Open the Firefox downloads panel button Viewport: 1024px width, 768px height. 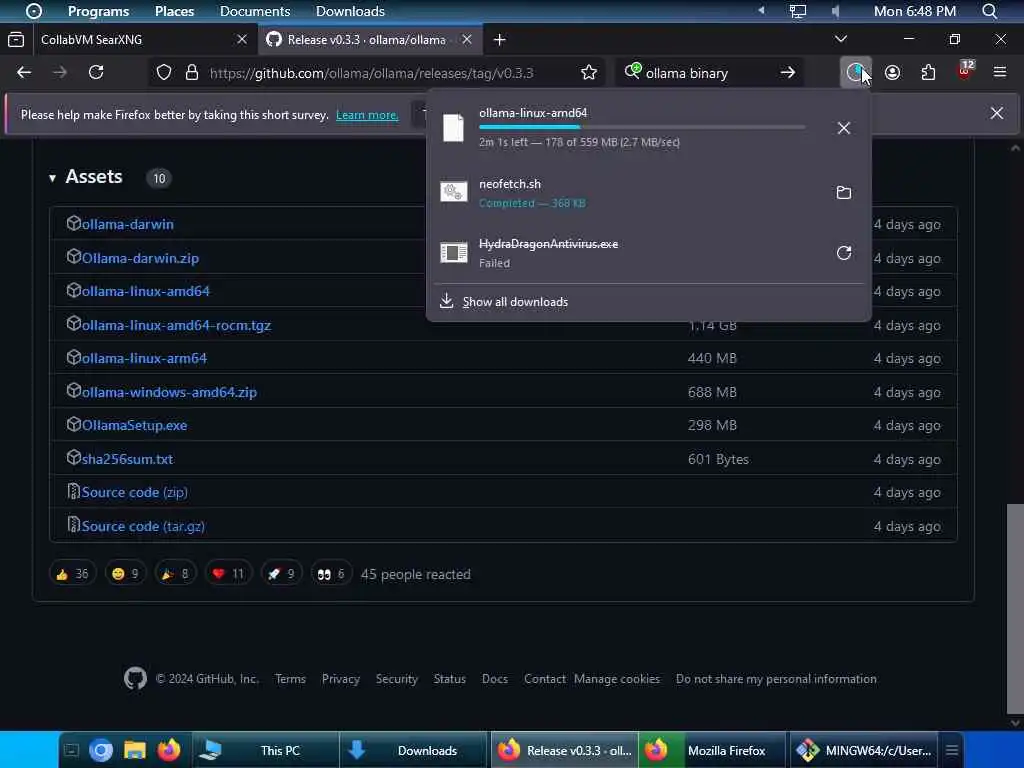pos(856,72)
